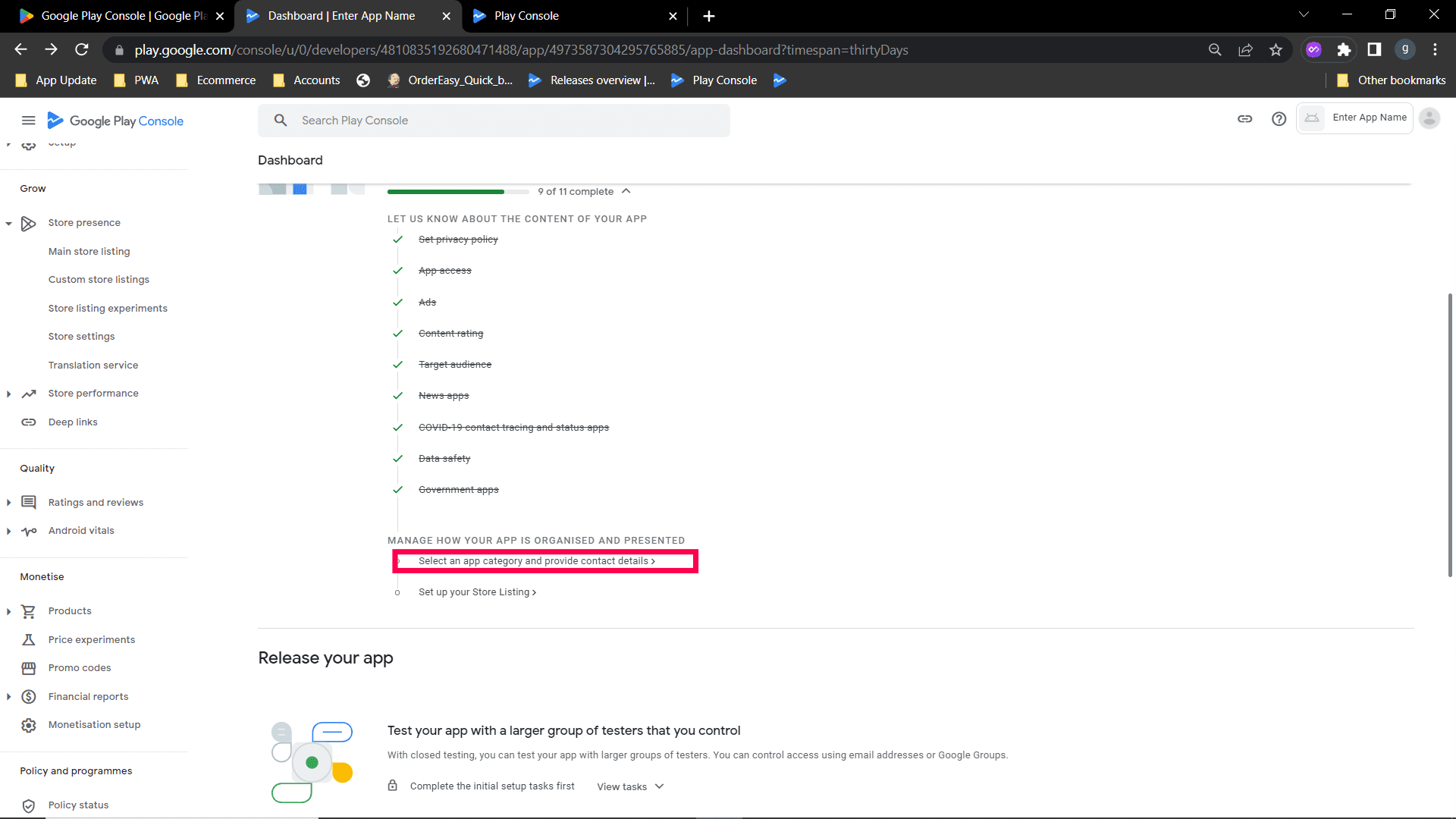Open the Policy status shield icon

point(29,805)
